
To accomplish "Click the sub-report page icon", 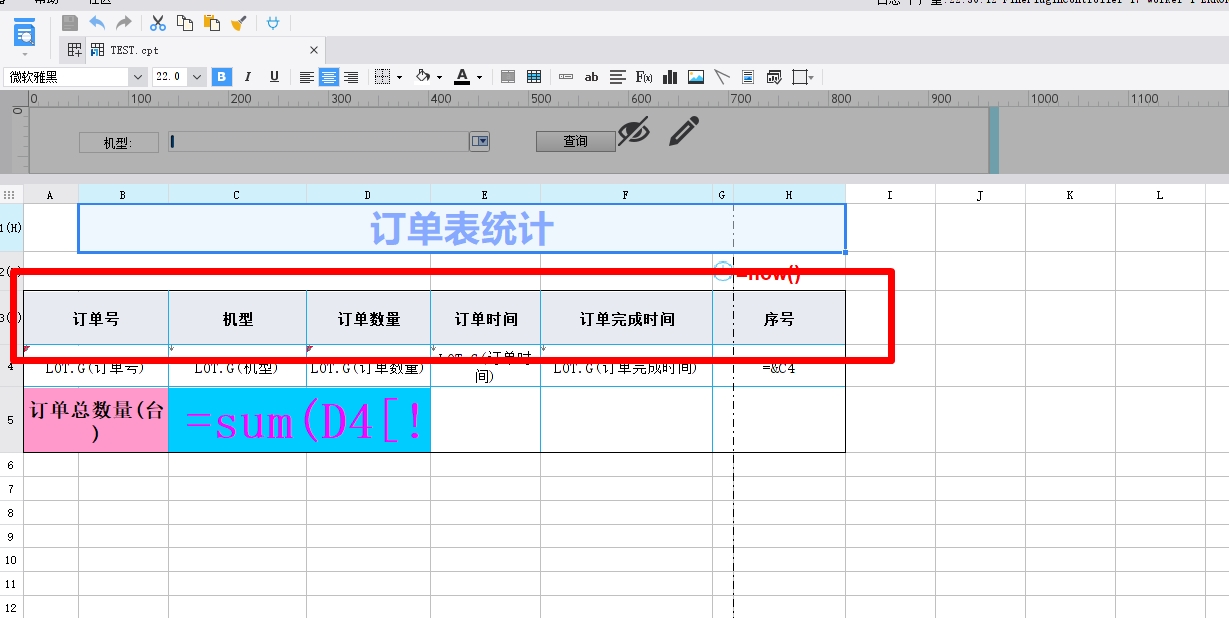I will (x=748, y=77).
